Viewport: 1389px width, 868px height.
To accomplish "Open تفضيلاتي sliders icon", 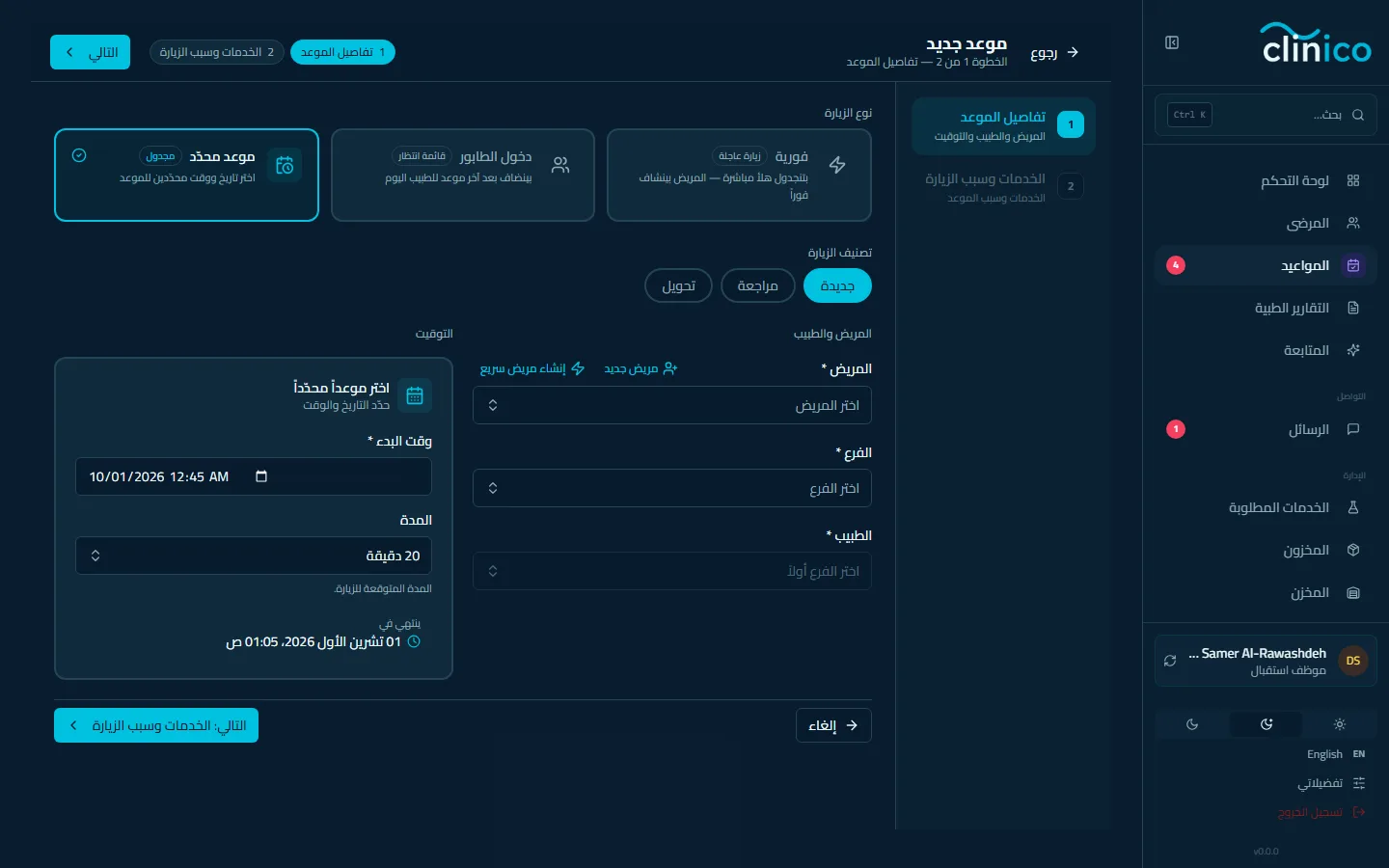I will pyautogui.click(x=1359, y=783).
